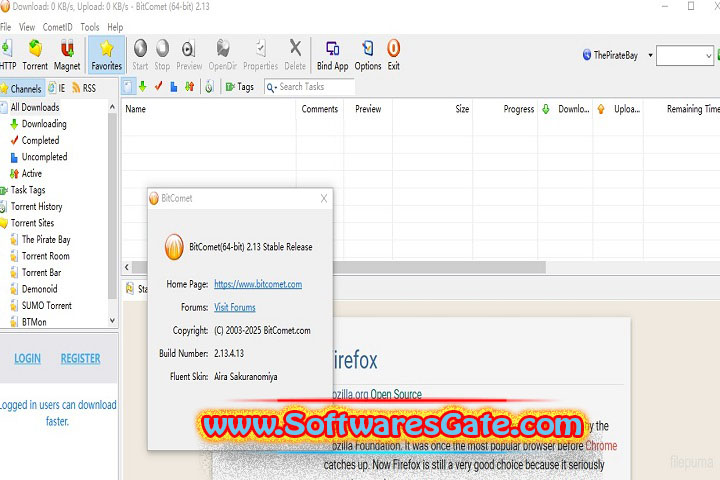Click the active tasks arrows filter icon

[189, 86]
